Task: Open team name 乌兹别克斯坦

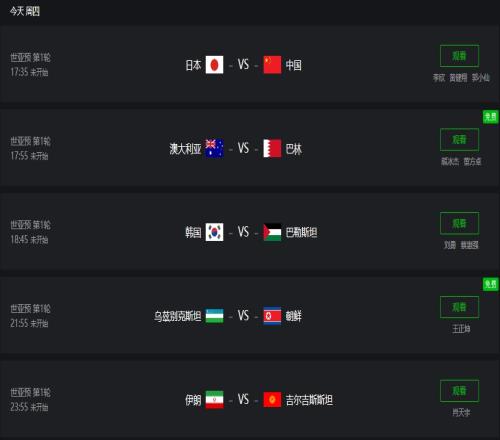Action: pyautogui.click(x=177, y=316)
